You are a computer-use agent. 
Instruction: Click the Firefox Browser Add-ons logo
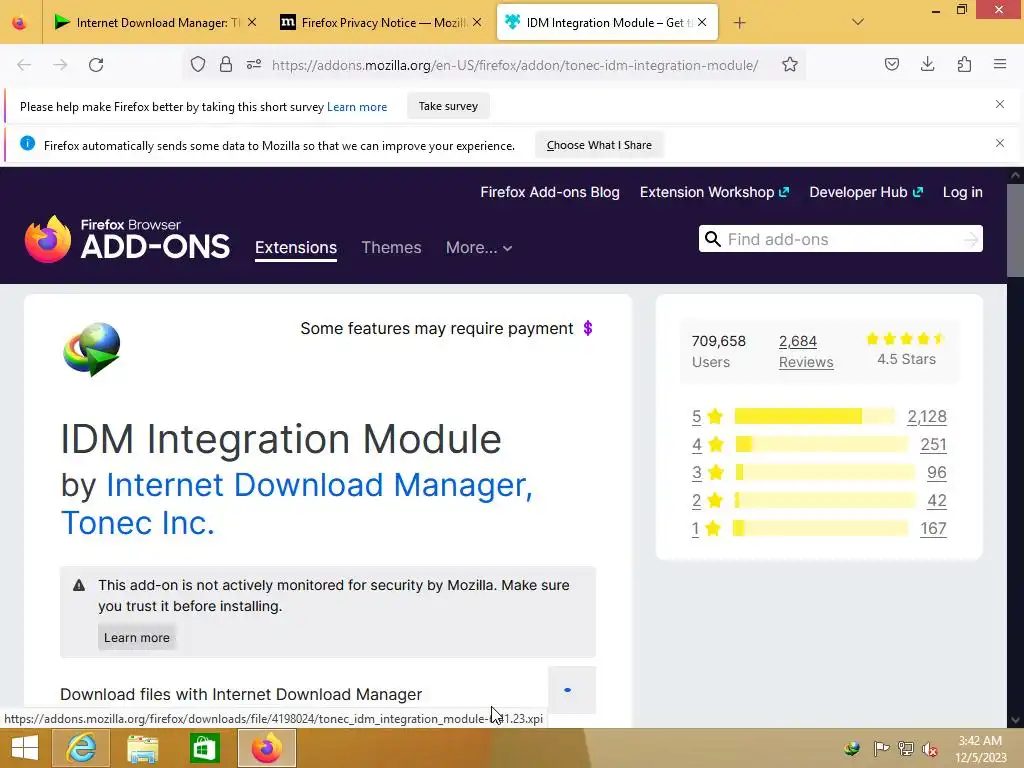(x=127, y=239)
